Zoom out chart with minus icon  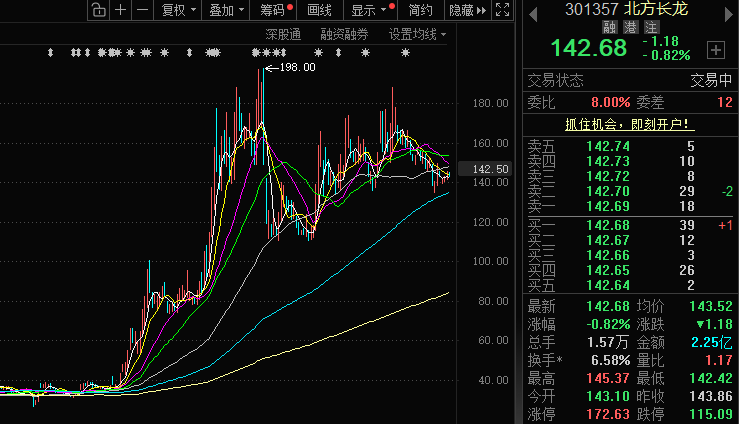143,10
